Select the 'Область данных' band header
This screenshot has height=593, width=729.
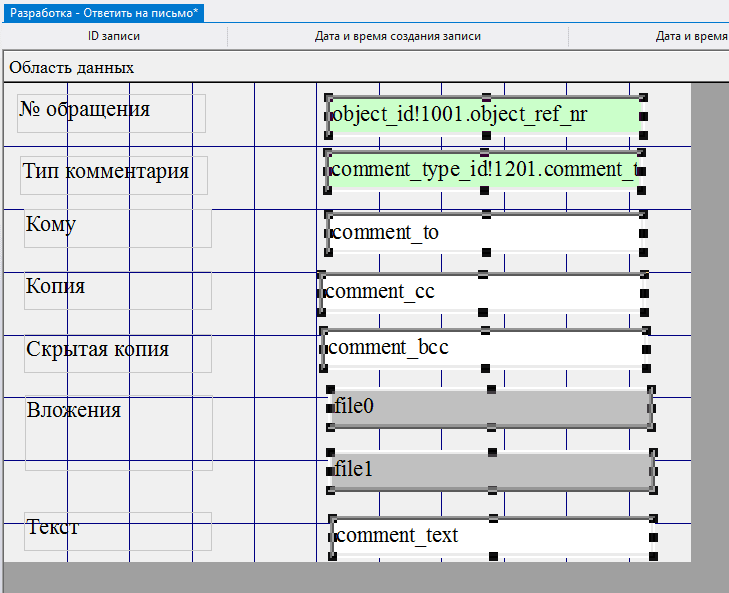click(x=72, y=68)
